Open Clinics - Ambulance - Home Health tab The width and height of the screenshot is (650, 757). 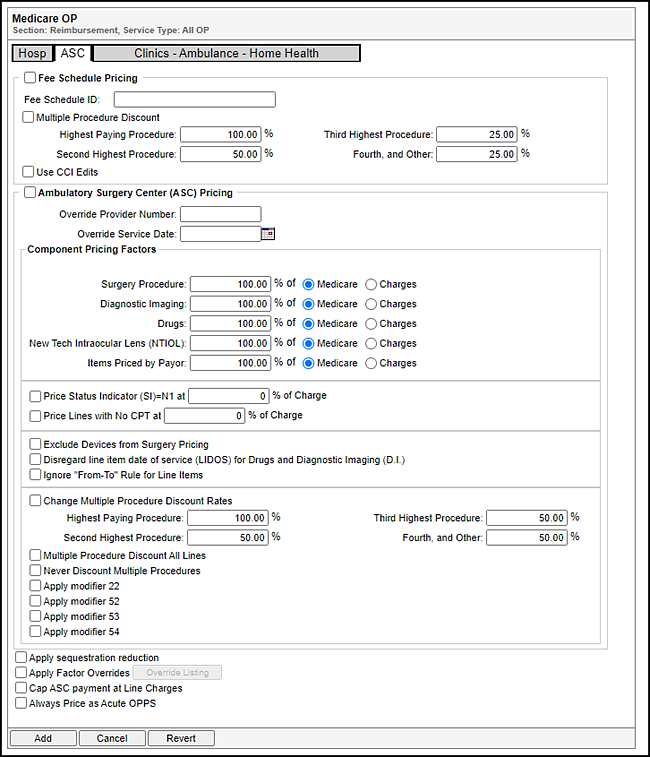click(226, 53)
